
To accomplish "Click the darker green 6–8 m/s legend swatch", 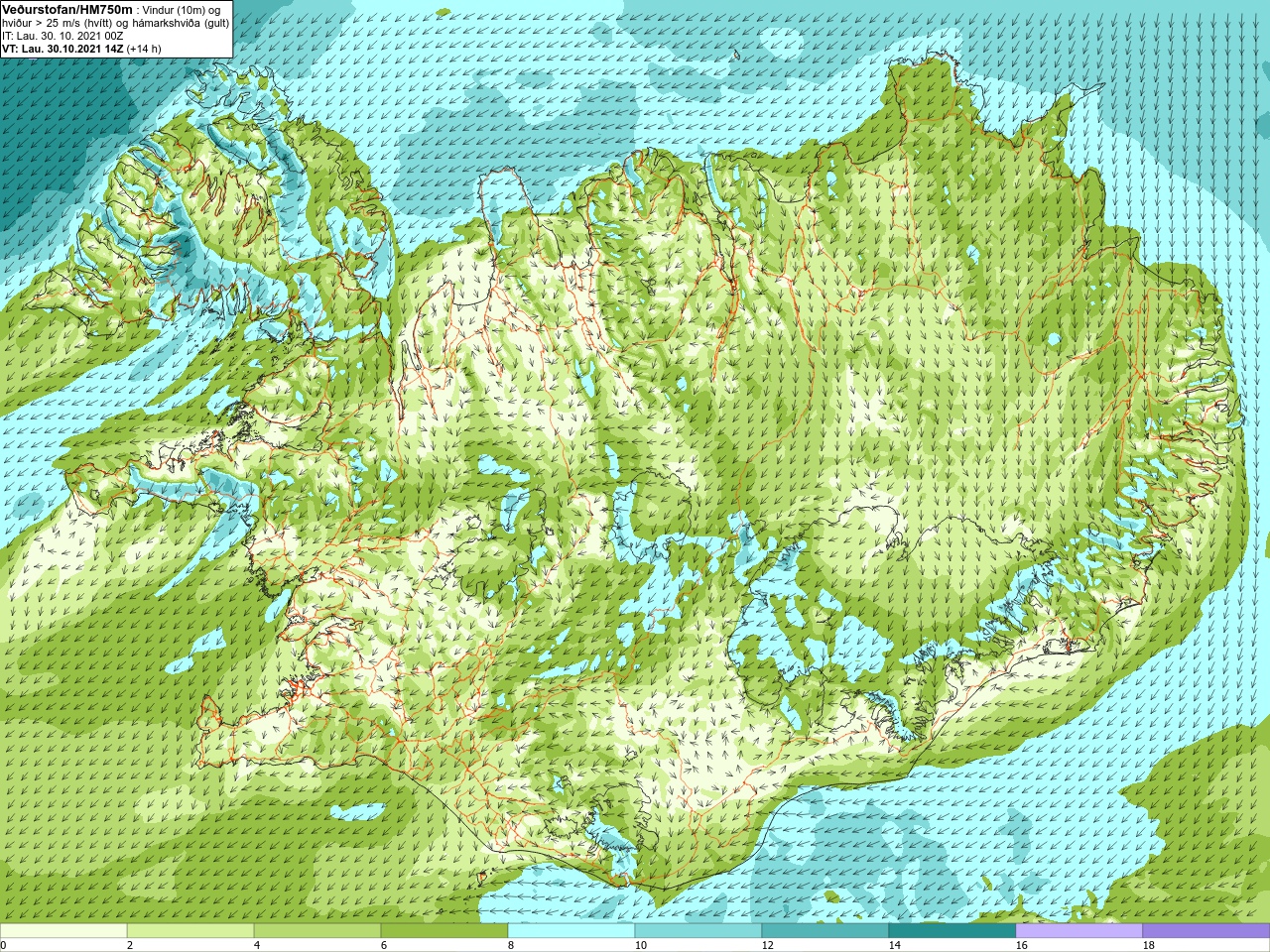I will pyautogui.click(x=444, y=931).
